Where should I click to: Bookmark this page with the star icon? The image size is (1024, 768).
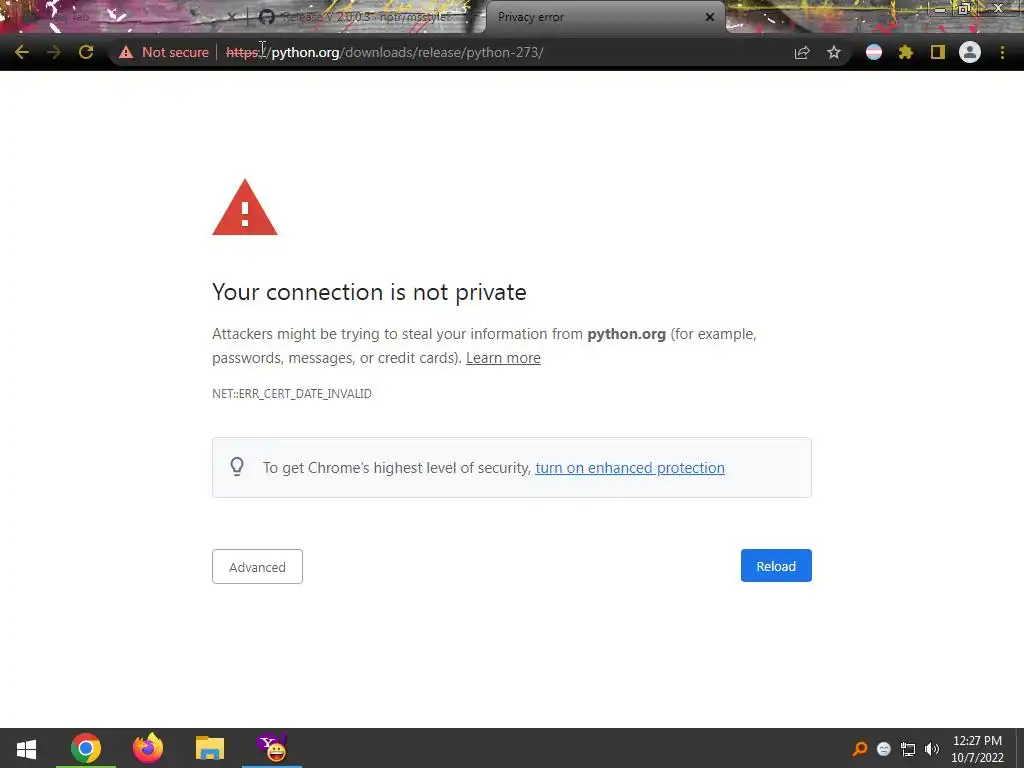pos(834,52)
